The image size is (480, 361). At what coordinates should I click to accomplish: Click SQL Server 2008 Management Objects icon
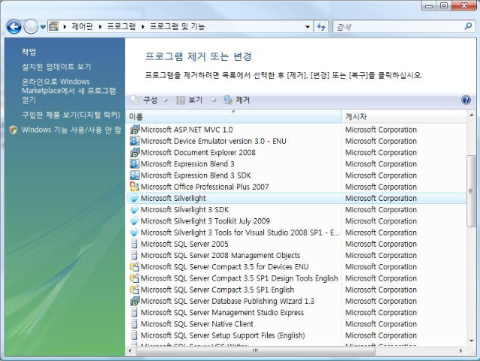134,255
